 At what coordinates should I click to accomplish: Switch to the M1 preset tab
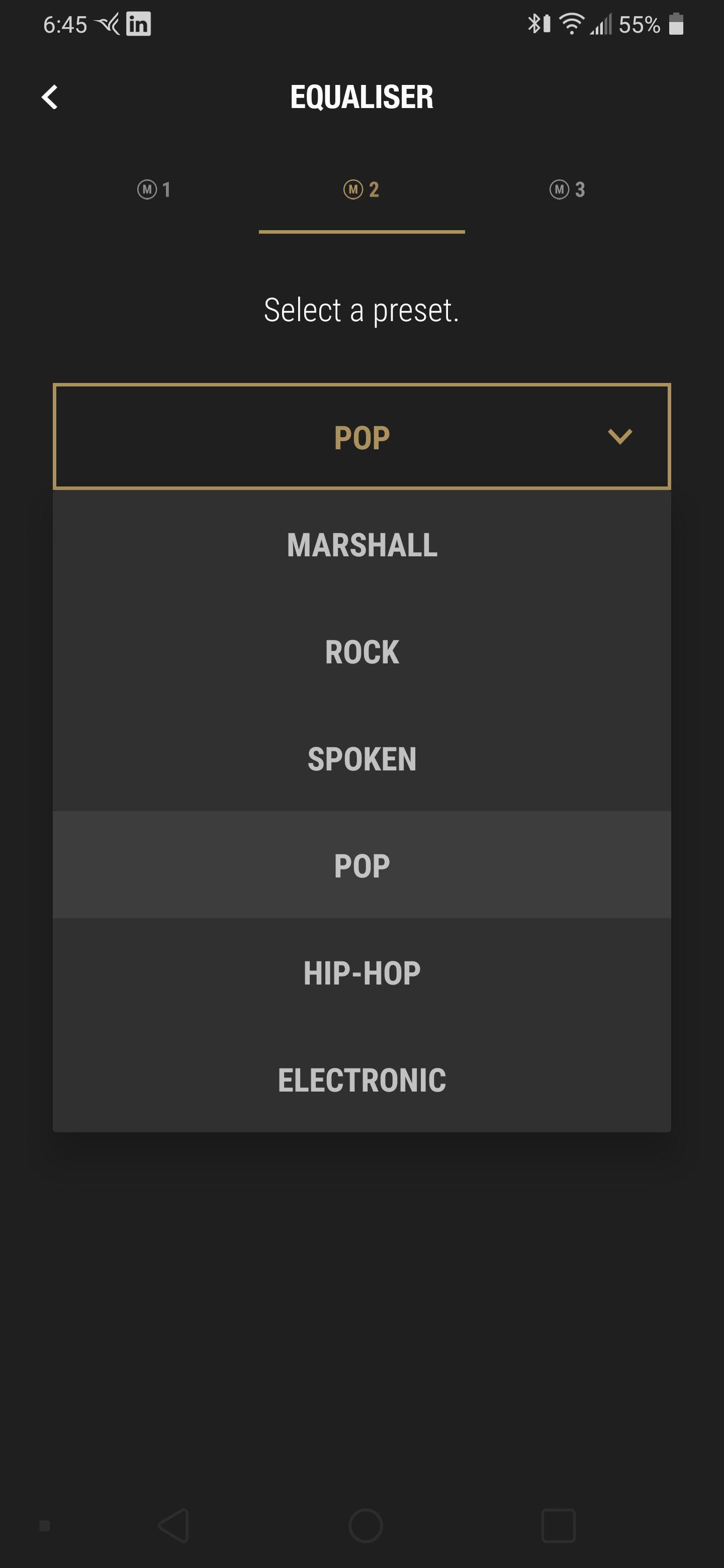[x=154, y=189]
